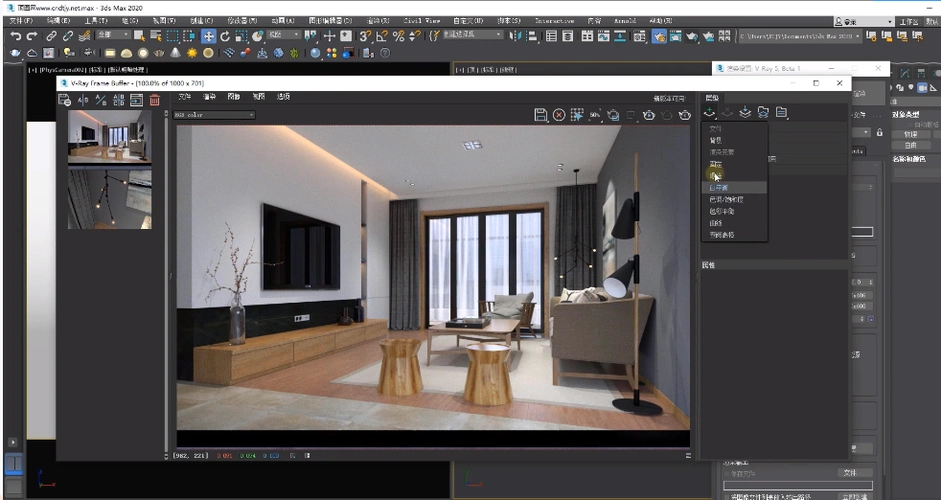Viewport: 941px width, 500px height.
Task: Save current image in V-Ray Frame Buffer
Action: (x=541, y=115)
